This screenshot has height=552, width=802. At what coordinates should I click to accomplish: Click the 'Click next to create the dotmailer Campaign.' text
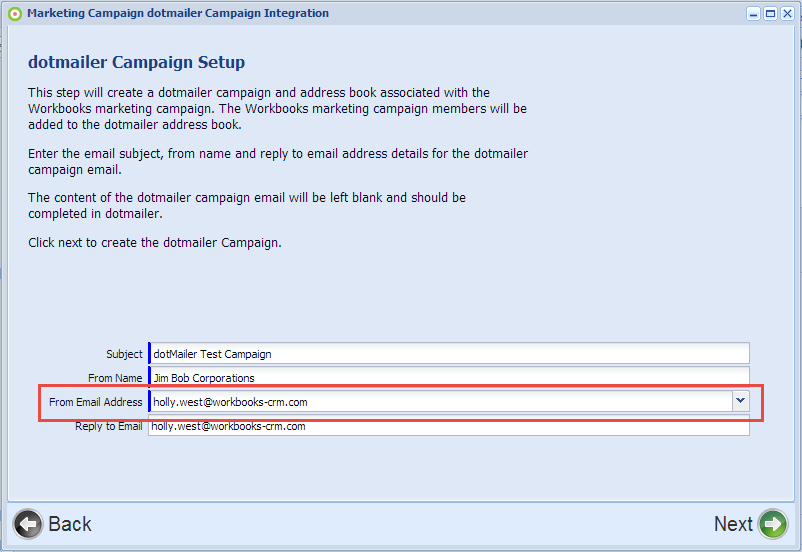(154, 242)
